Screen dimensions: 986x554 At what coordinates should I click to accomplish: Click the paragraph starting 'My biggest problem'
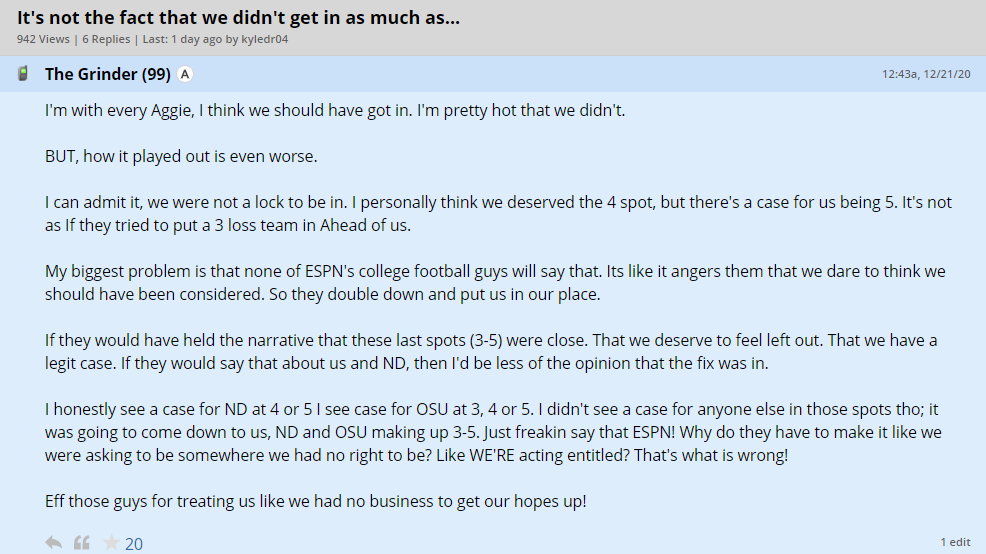point(495,283)
